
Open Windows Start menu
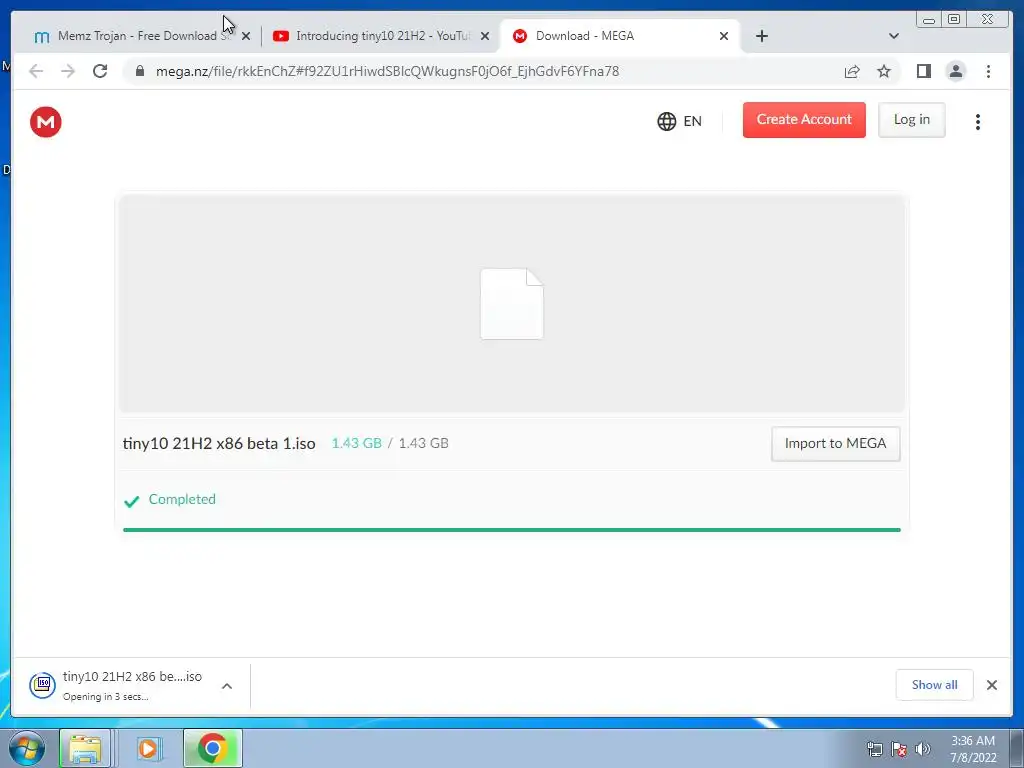(27, 748)
